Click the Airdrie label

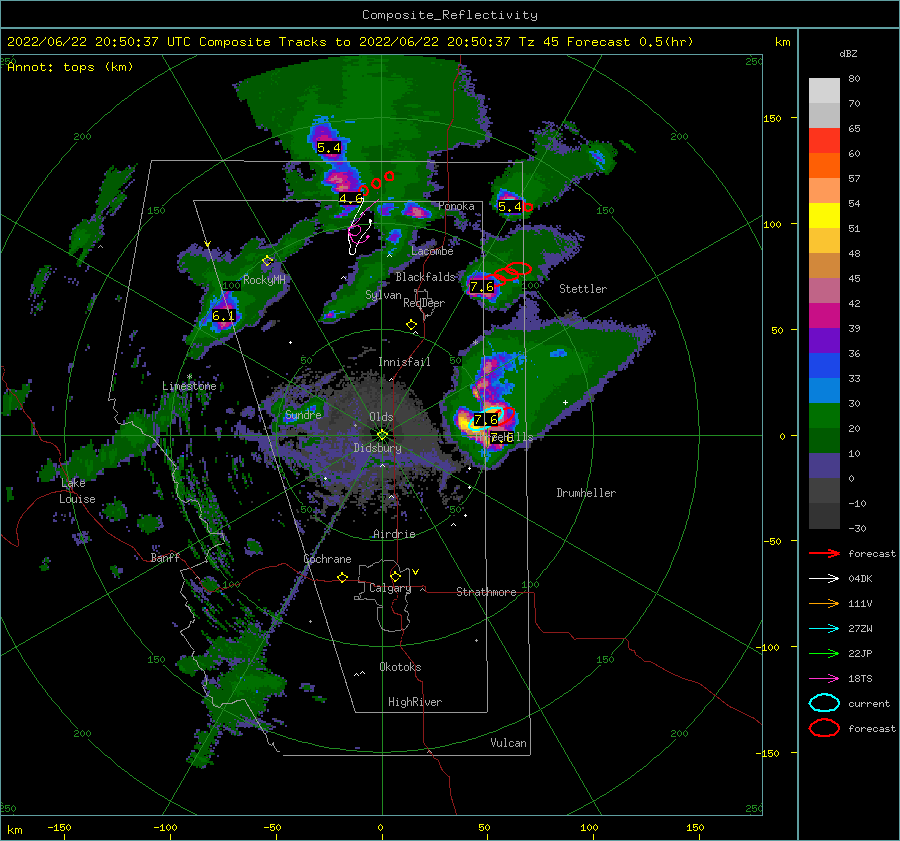394,534
